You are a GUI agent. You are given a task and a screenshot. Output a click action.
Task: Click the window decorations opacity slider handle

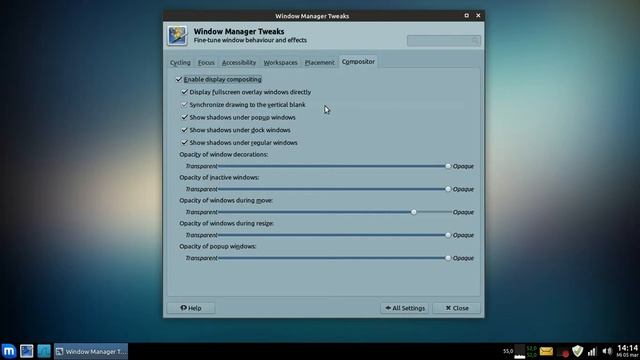[448, 166]
